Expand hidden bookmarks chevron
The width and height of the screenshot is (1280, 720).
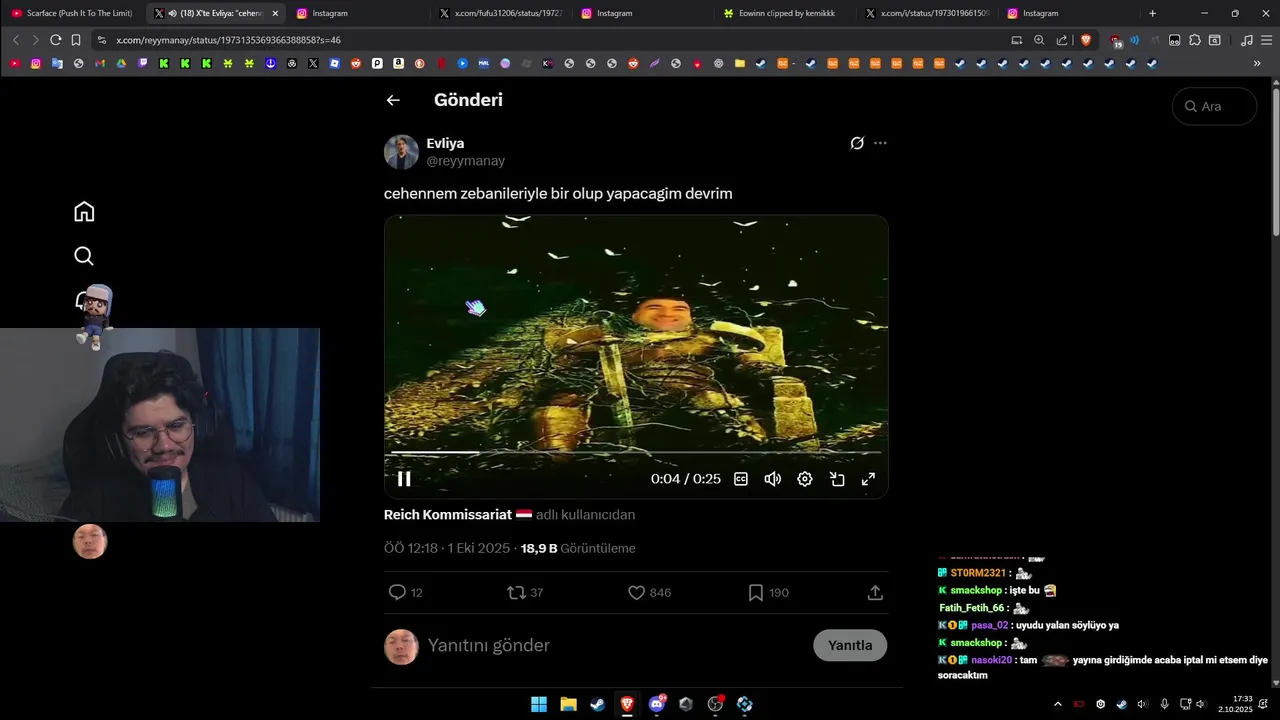pos(1257,63)
